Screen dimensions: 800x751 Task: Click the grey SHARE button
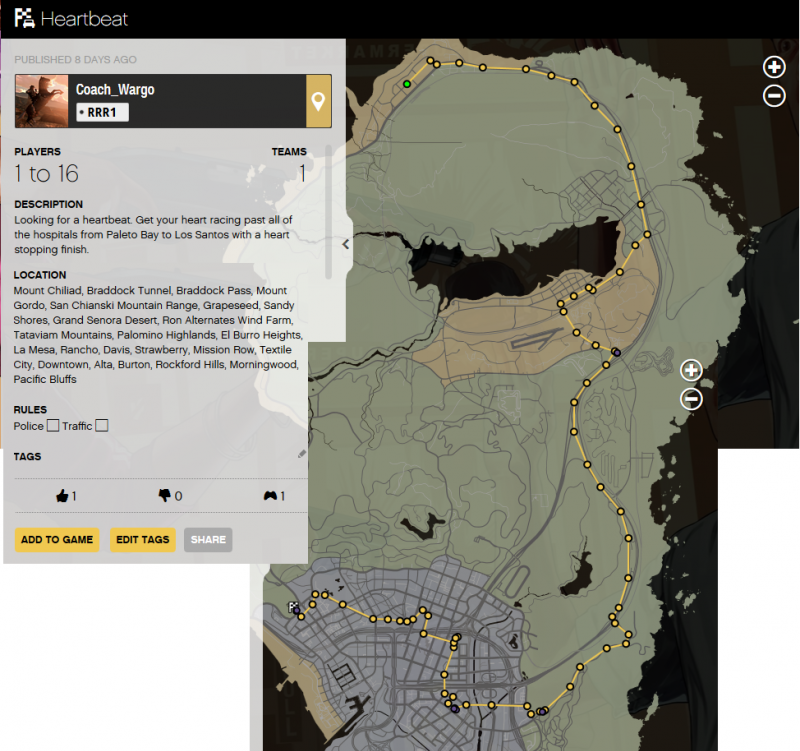coord(208,540)
